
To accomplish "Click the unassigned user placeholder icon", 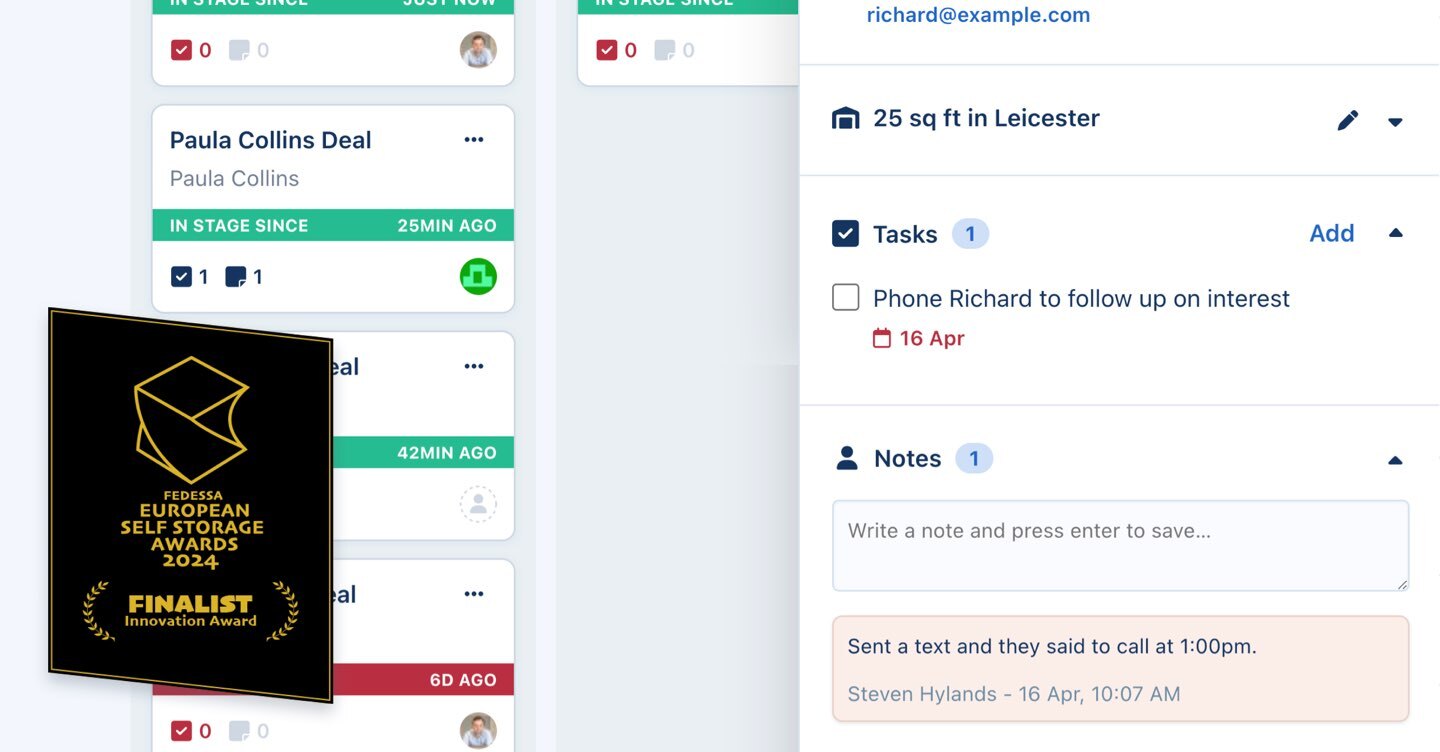I will [x=478, y=504].
